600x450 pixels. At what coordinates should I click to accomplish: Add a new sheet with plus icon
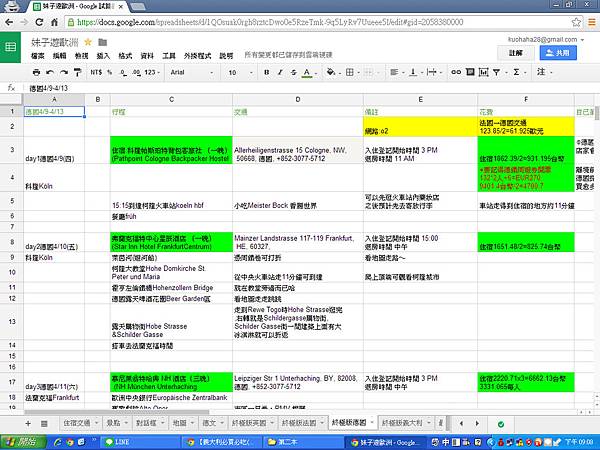point(28,423)
